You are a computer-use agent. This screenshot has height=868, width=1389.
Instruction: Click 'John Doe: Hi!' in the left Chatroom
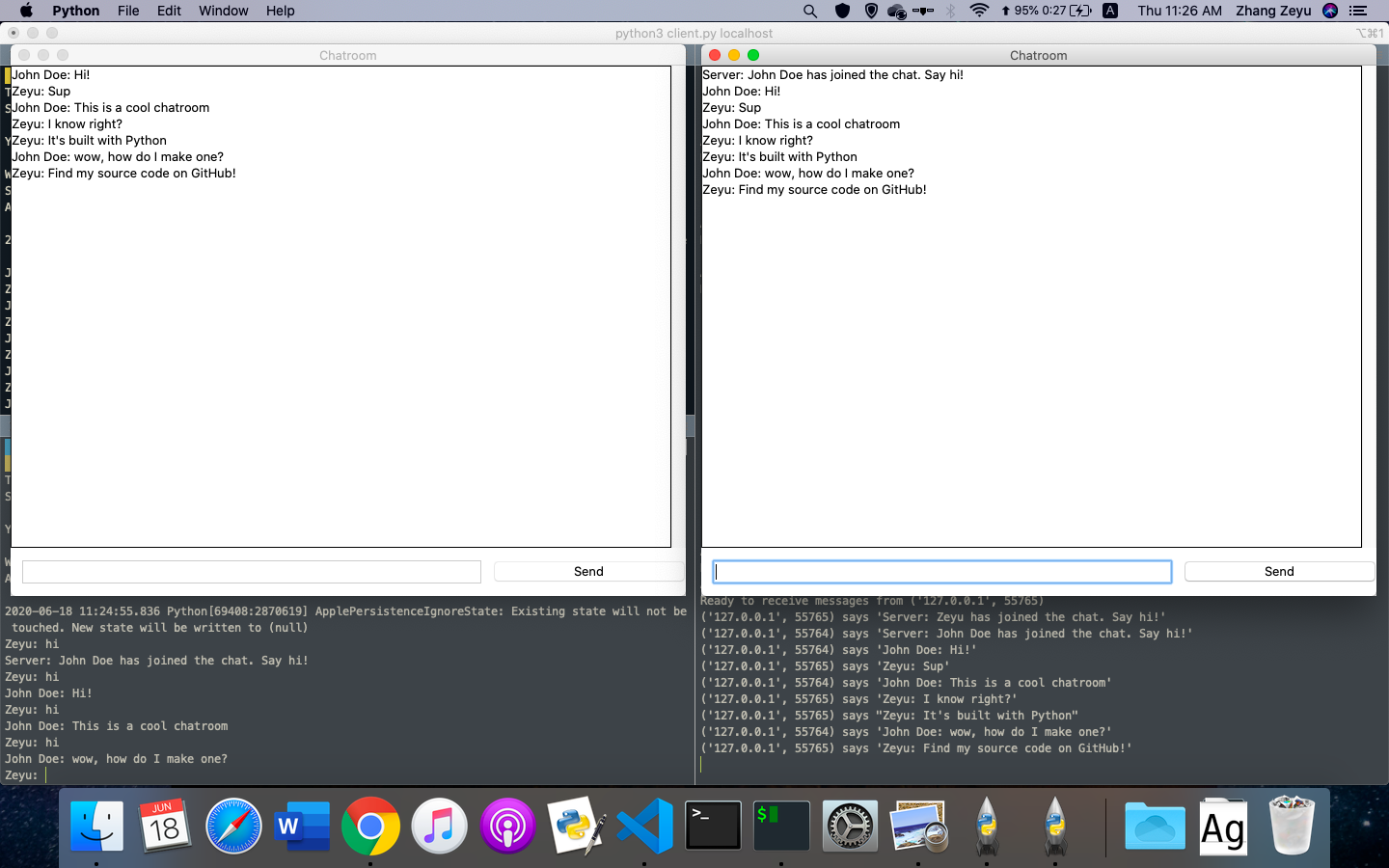click(51, 74)
